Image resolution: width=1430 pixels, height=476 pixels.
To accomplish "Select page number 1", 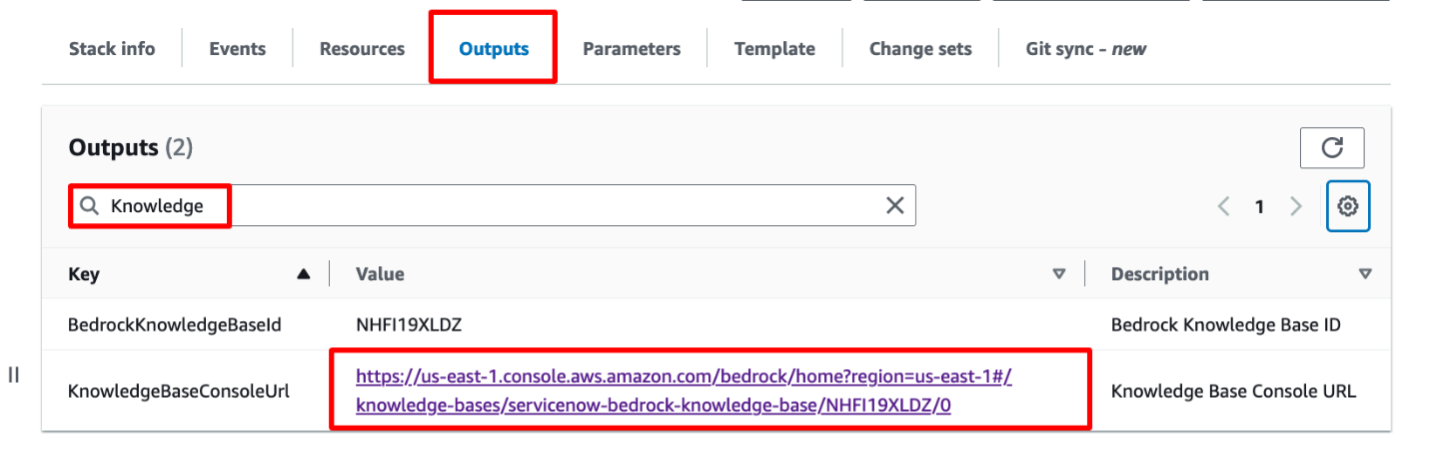I will (x=1260, y=207).
